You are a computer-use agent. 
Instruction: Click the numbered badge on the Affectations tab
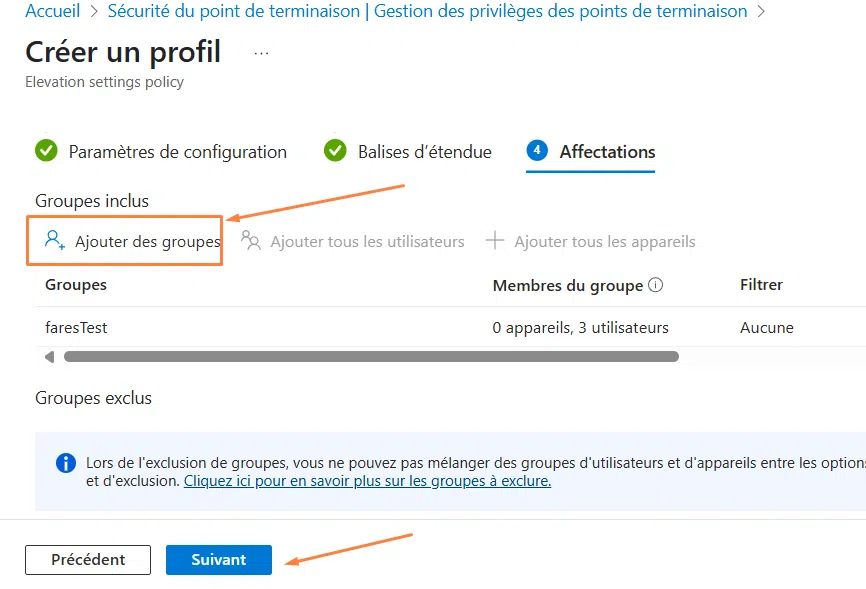537,151
